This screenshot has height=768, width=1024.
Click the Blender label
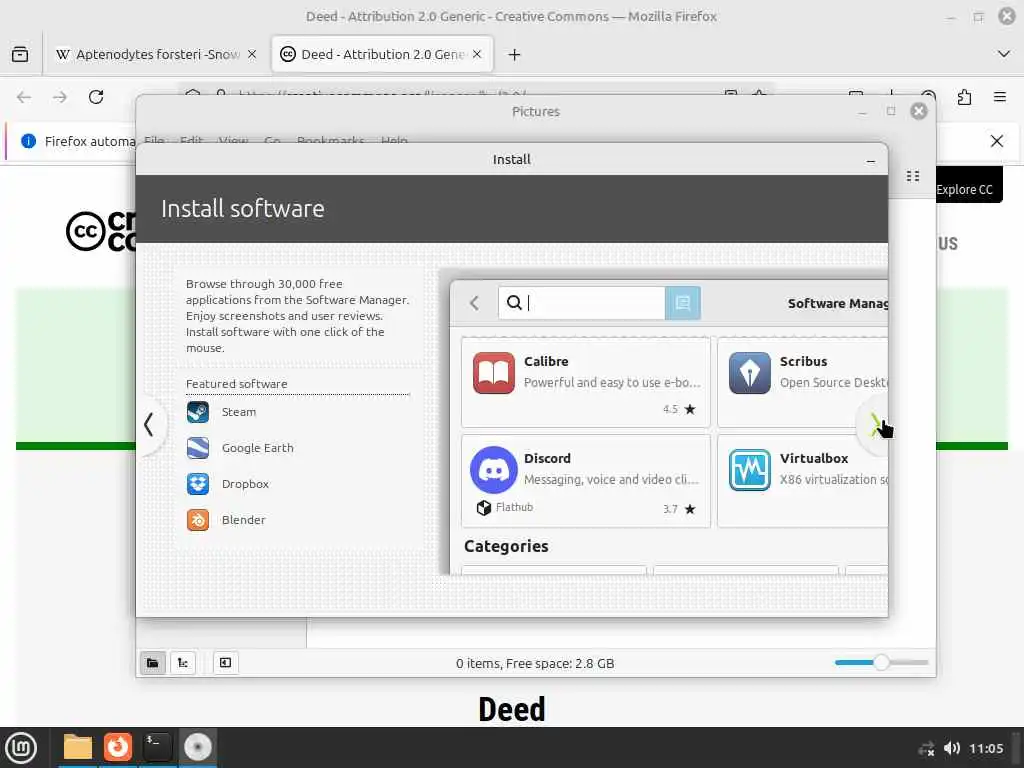click(x=244, y=520)
